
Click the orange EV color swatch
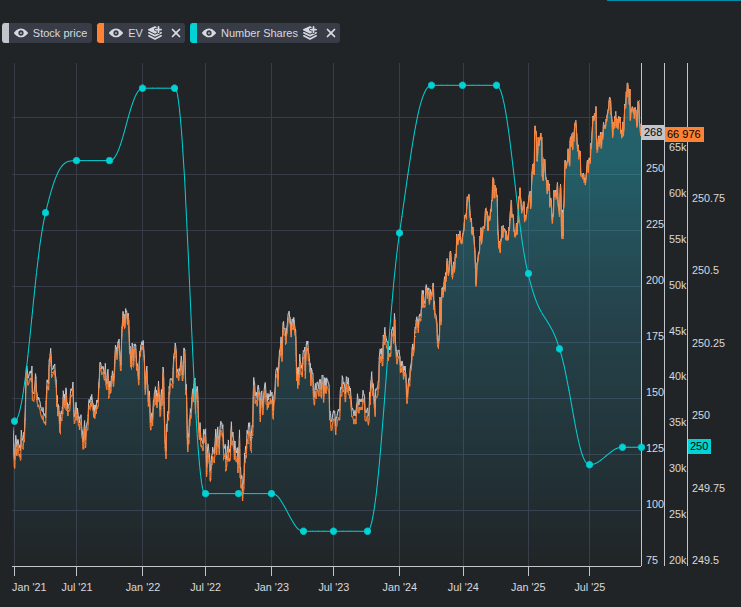pyautogui.click(x=100, y=33)
